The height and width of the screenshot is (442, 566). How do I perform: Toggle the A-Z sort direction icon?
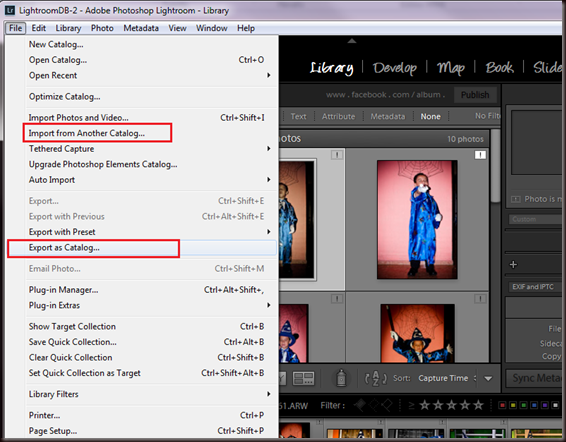tap(375, 378)
